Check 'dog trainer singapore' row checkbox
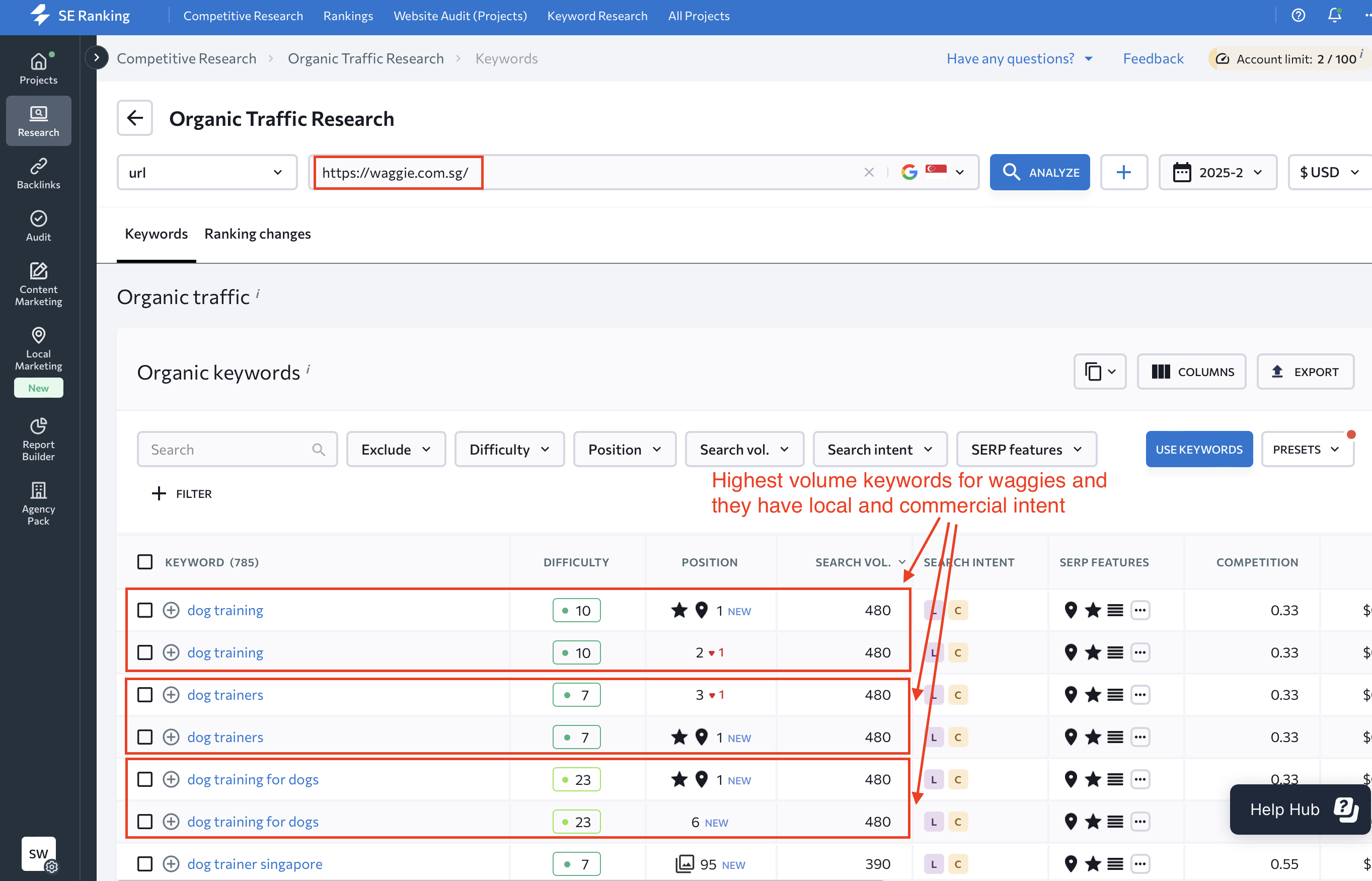Viewport: 1372px width, 881px height. (144, 864)
